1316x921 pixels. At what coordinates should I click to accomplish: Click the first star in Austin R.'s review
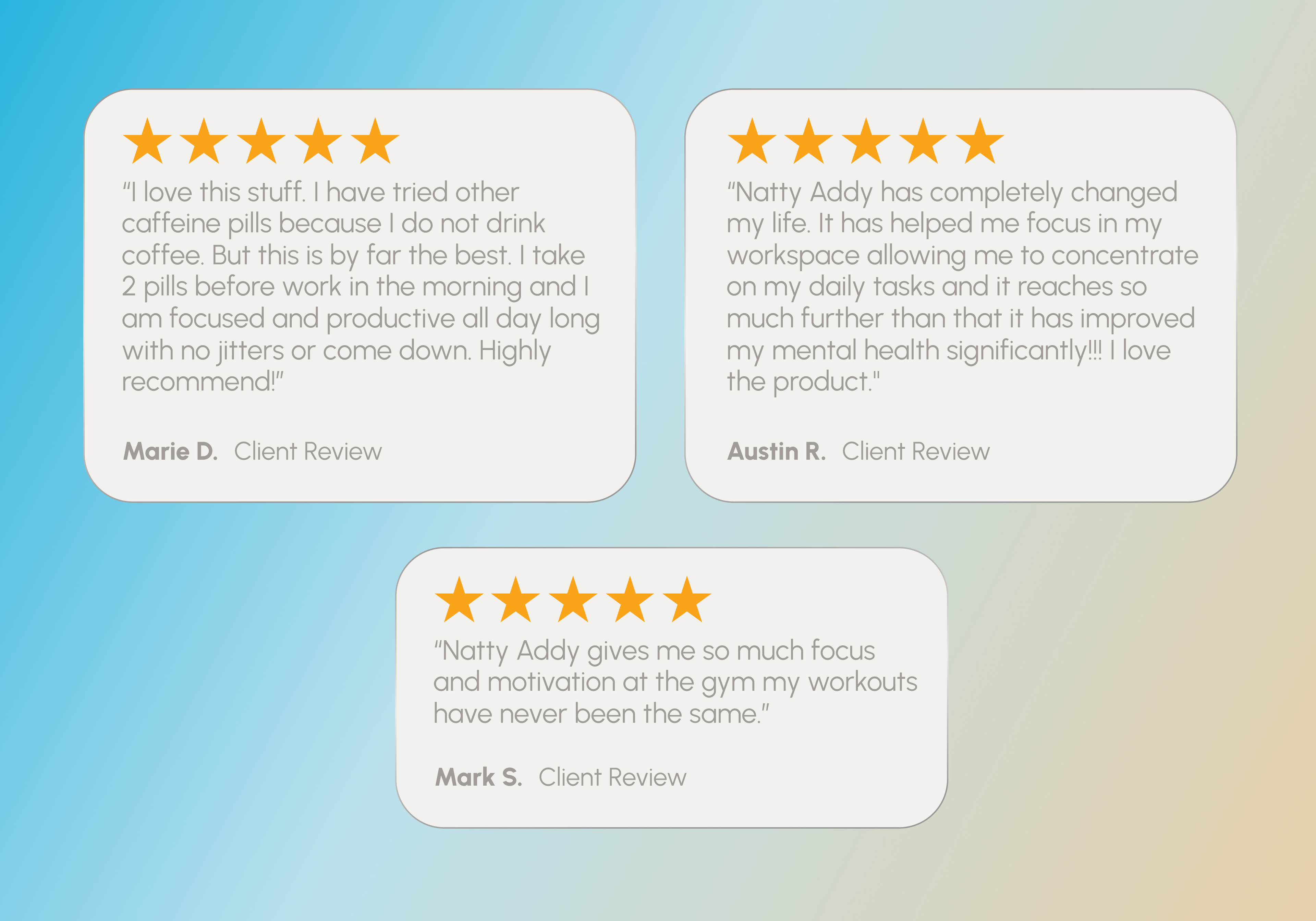coord(752,143)
